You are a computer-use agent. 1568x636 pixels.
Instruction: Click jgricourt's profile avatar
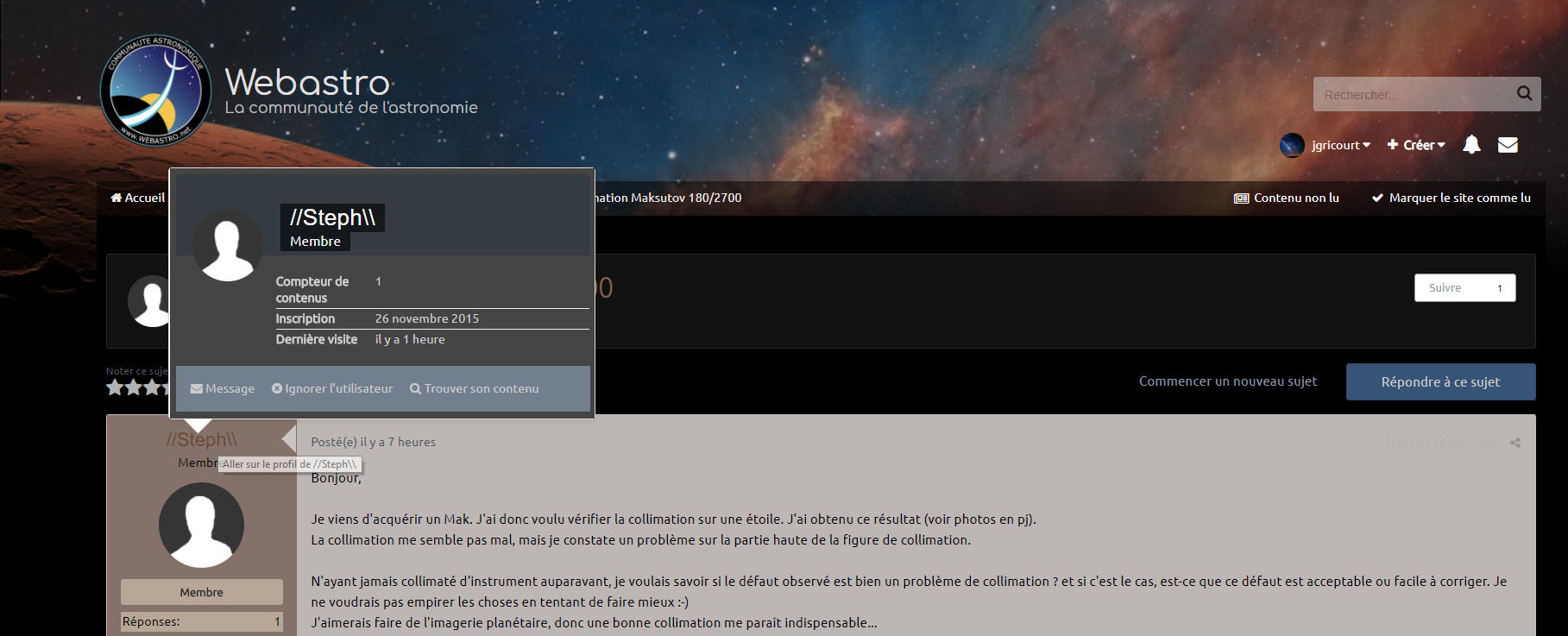(x=1292, y=145)
